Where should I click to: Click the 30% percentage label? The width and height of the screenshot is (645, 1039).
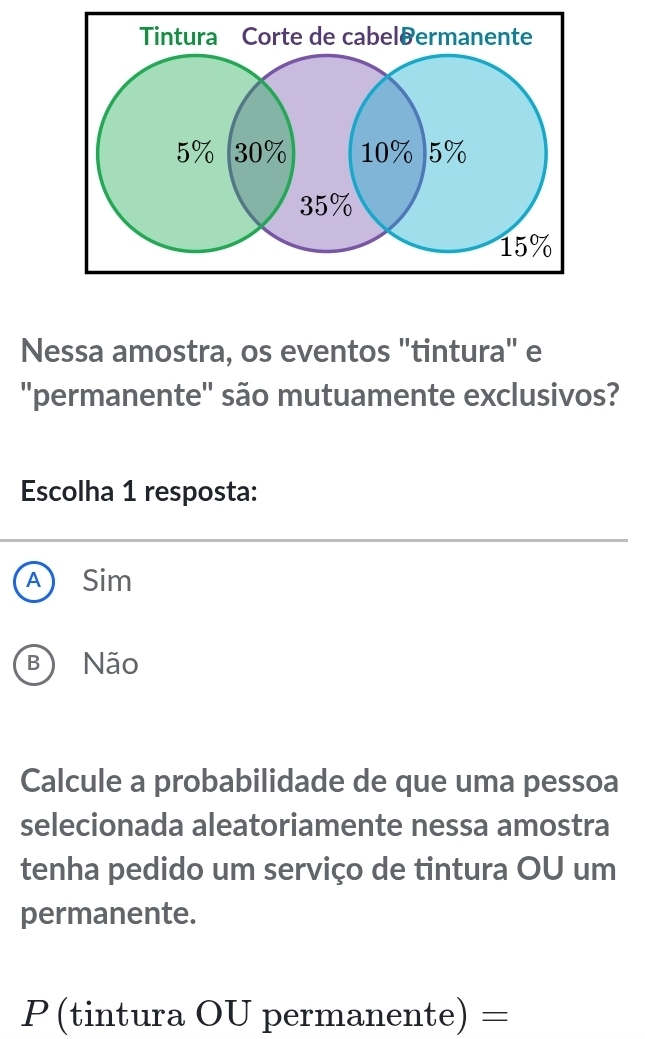pyautogui.click(x=262, y=153)
